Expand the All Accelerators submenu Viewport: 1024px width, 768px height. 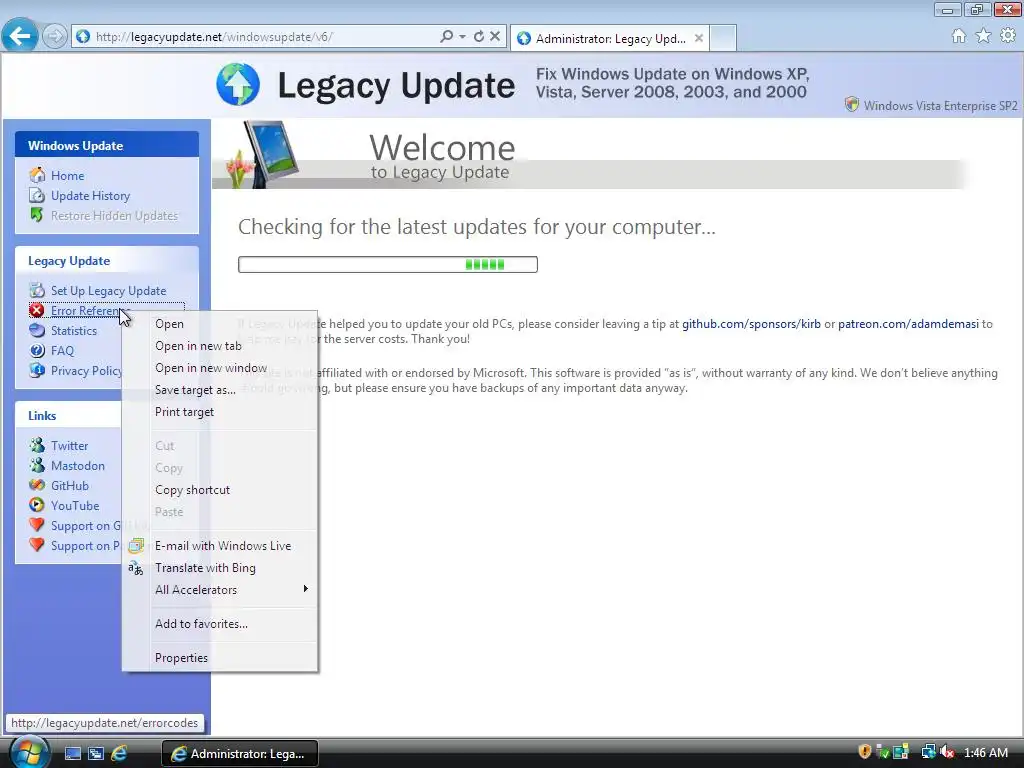(x=220, y=590)
